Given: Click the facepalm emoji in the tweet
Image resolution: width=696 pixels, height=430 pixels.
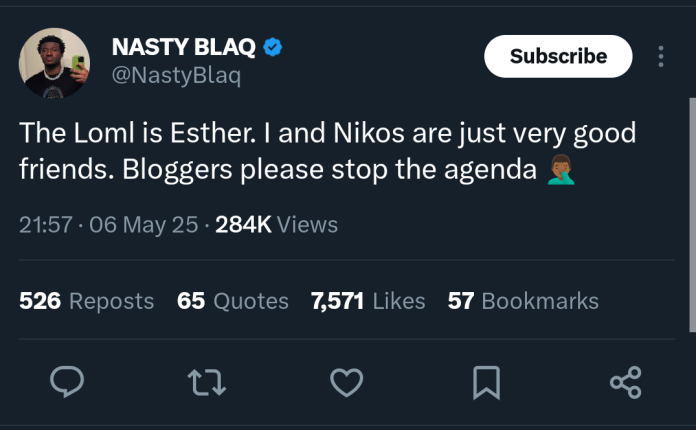Looking at the screenshot, I should [561, 170].
